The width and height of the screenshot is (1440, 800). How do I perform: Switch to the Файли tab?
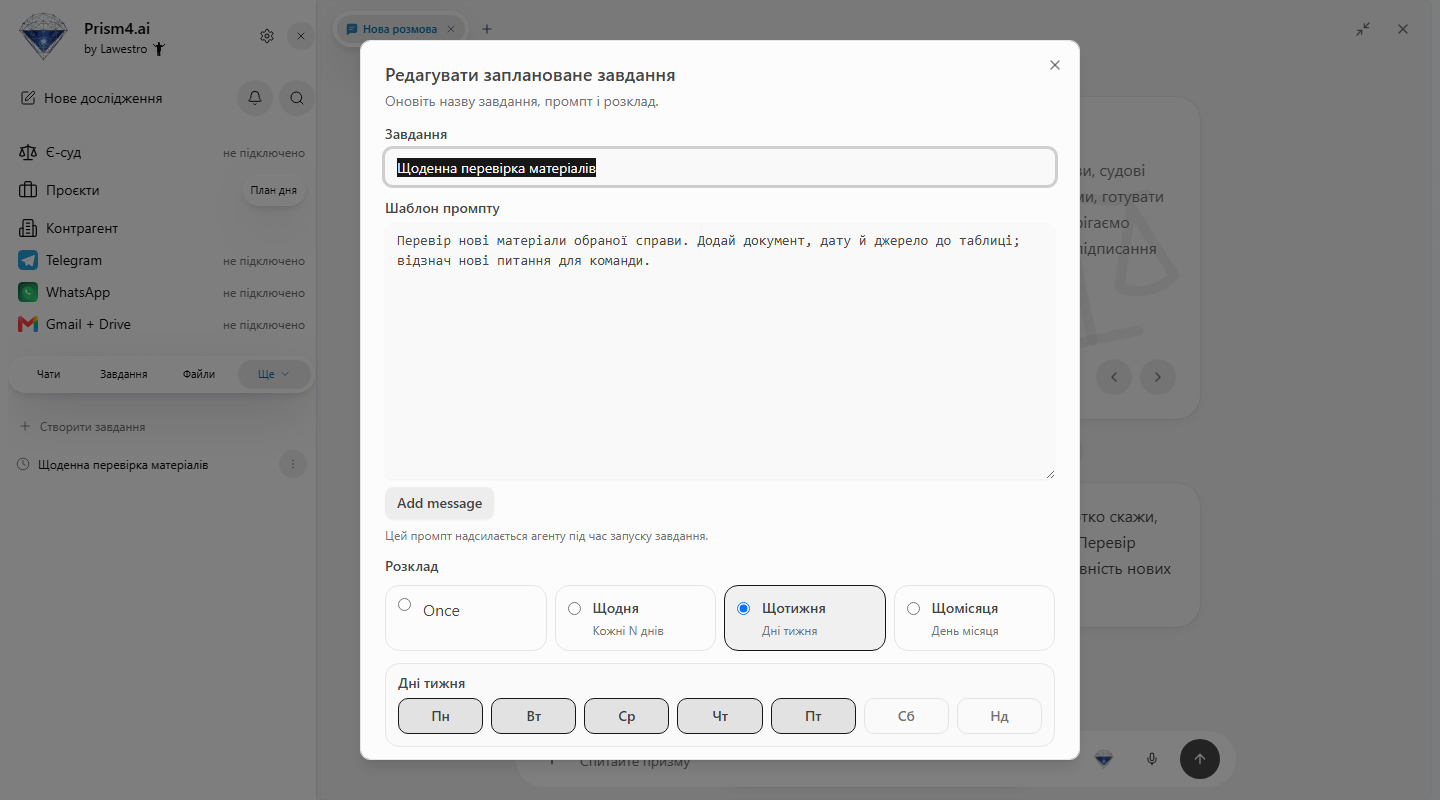tap(199, 374)
